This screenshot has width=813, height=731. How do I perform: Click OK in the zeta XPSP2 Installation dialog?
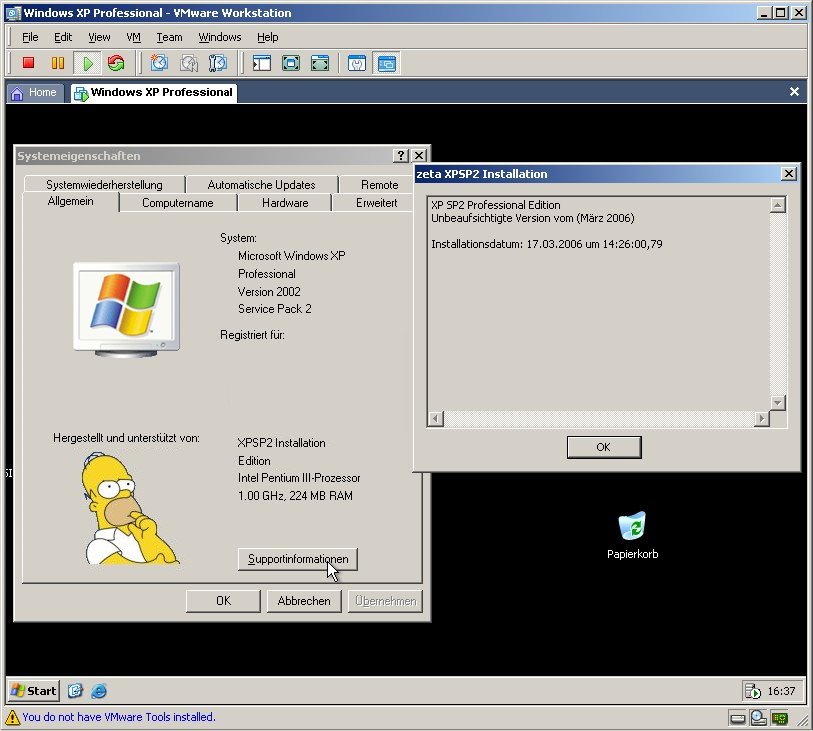604,447
